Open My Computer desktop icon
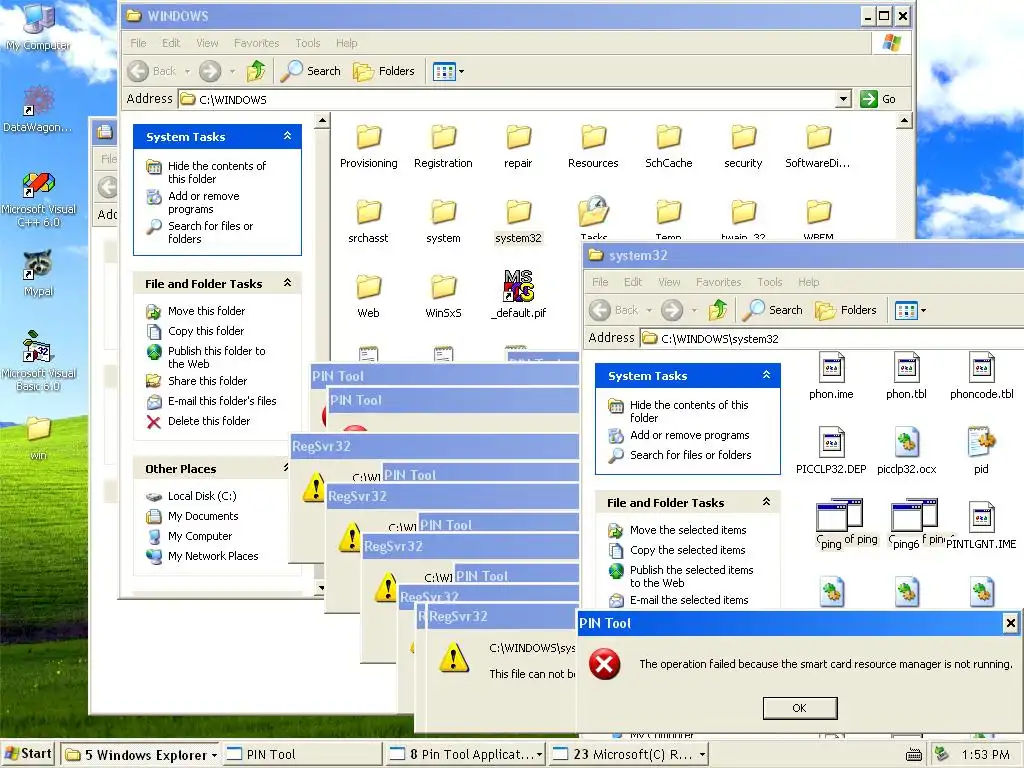Image resolution: width=1024 pixels, height=768 pixels. (39, 18)
